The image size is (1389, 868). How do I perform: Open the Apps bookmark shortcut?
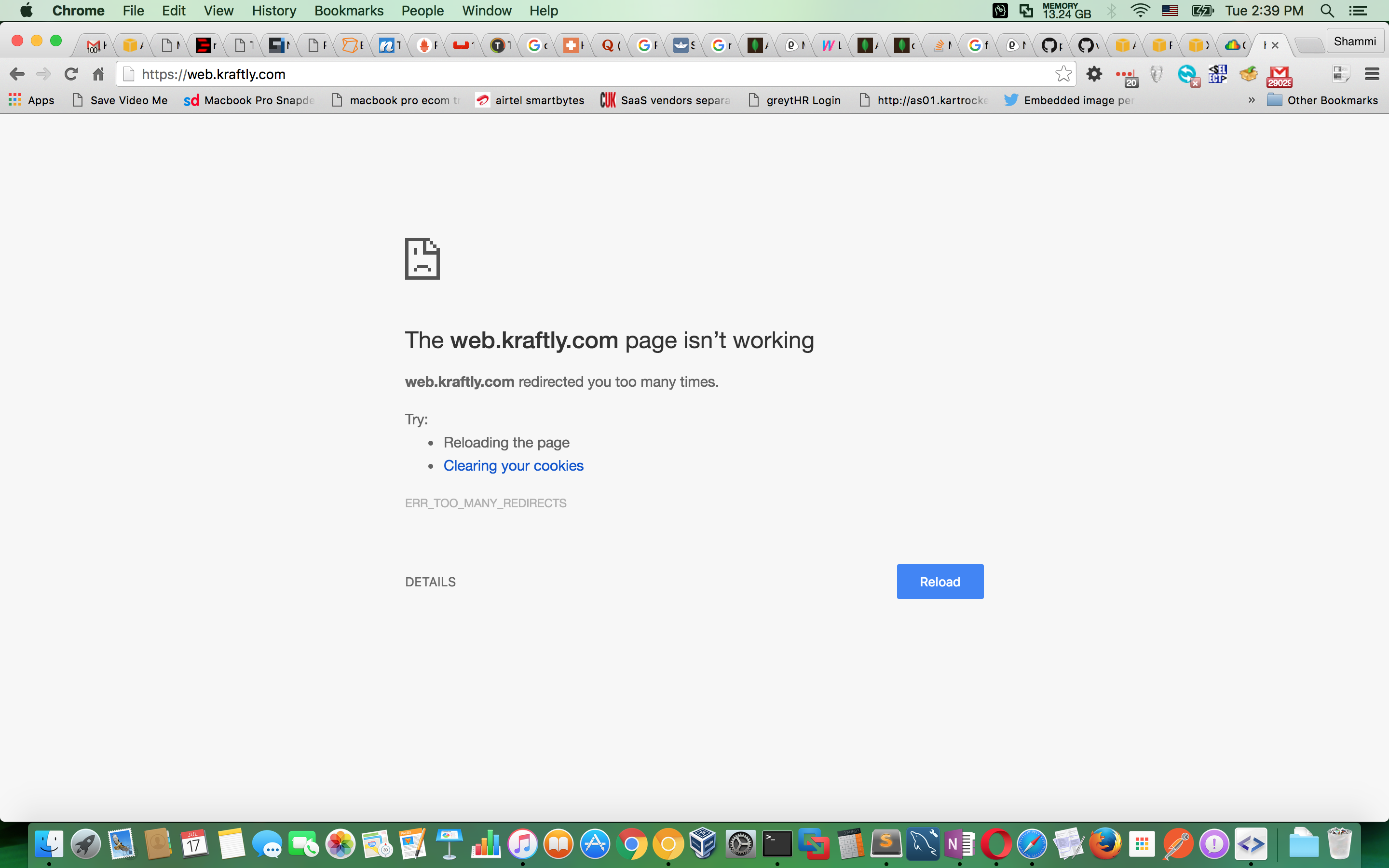click(x=31, y=100)
